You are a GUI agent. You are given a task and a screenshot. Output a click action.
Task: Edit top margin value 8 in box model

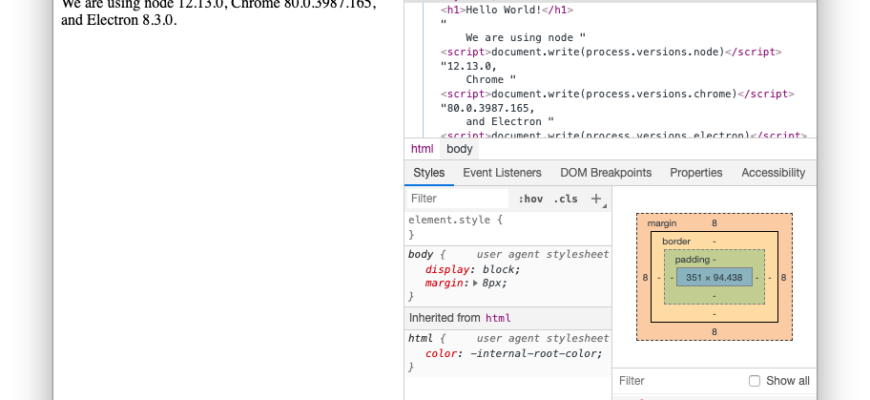[x=714, y=223]
